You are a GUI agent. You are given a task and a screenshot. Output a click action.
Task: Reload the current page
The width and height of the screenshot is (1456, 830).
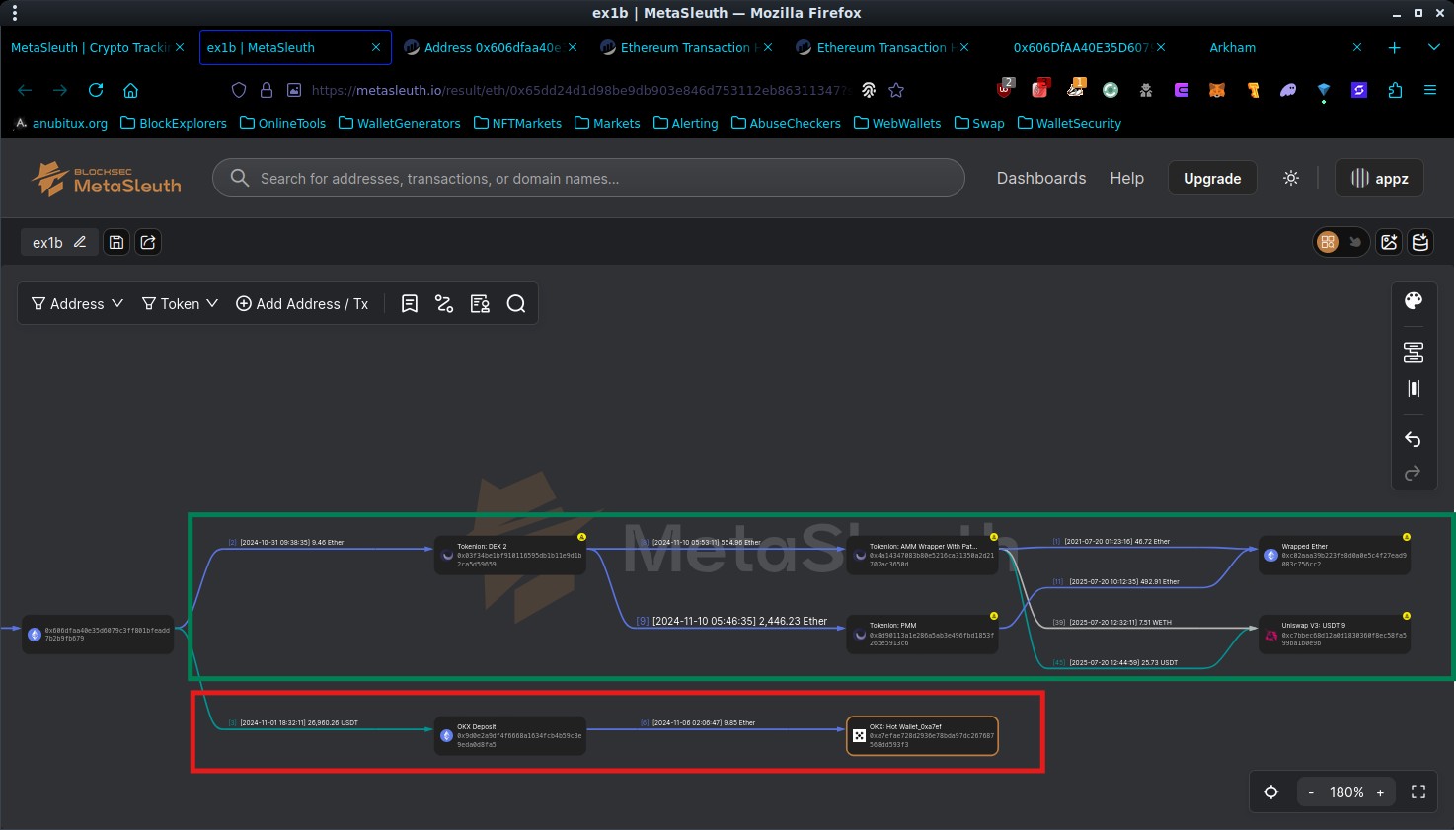pos(96,90)
